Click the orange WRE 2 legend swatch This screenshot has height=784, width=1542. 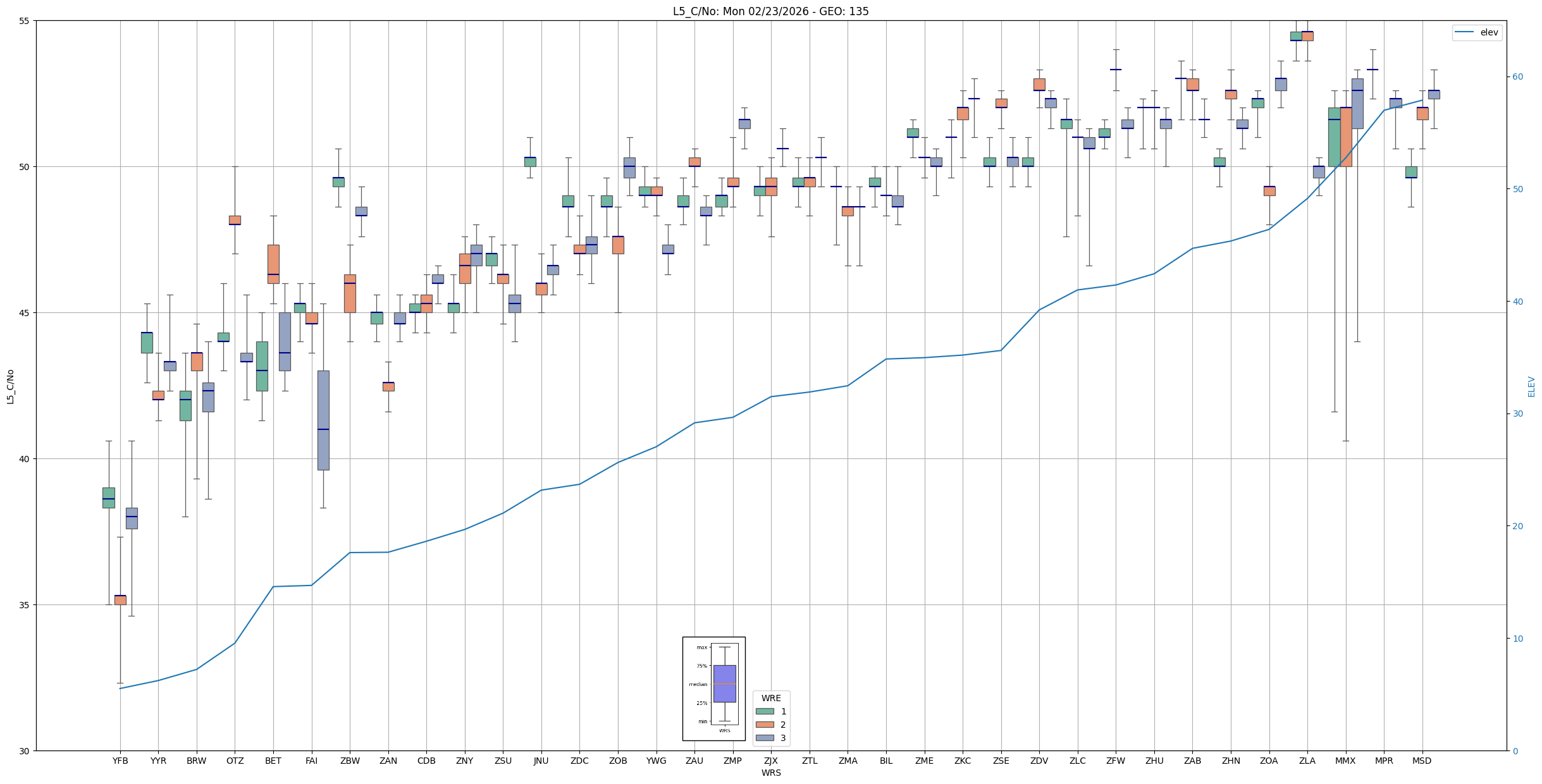click(765, 725)
